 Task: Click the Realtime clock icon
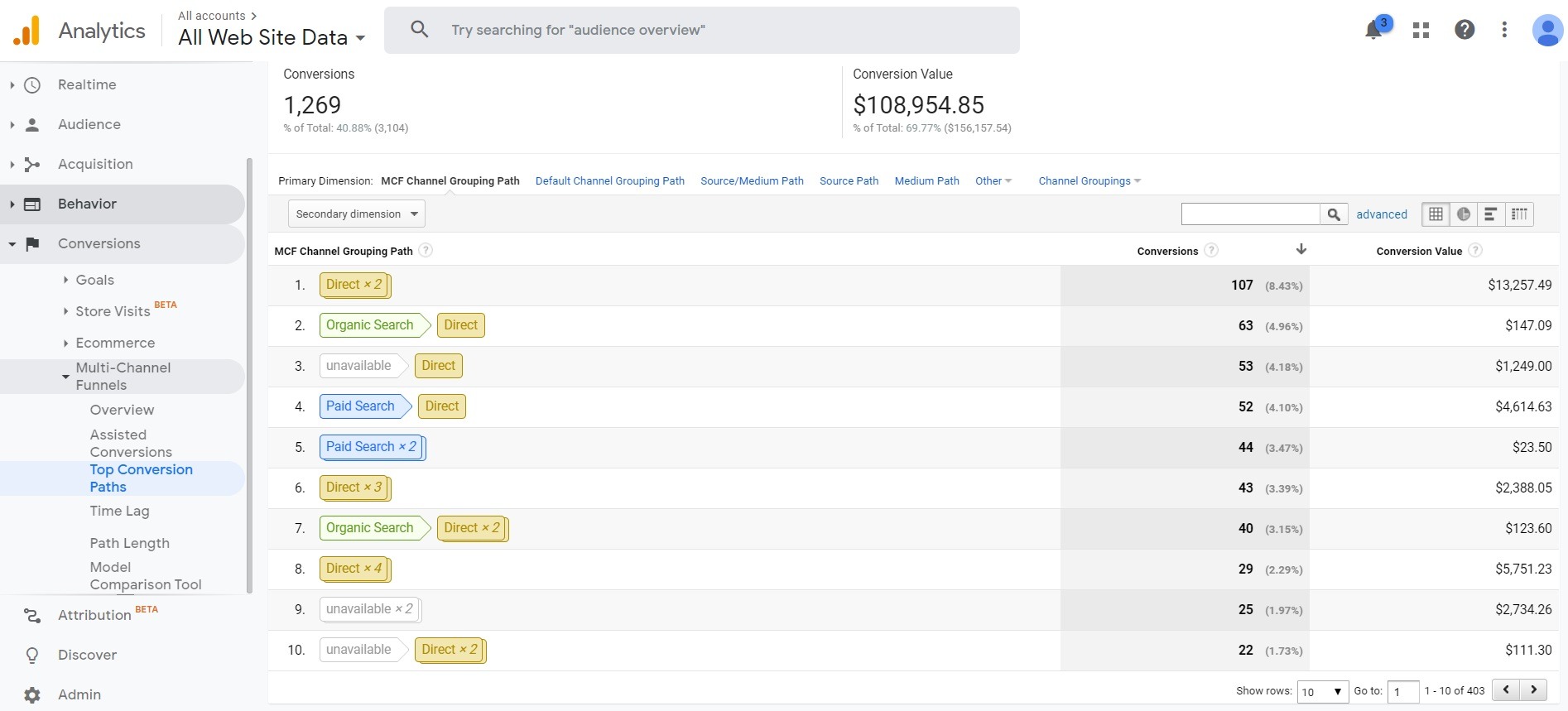[x=32, y=85]
